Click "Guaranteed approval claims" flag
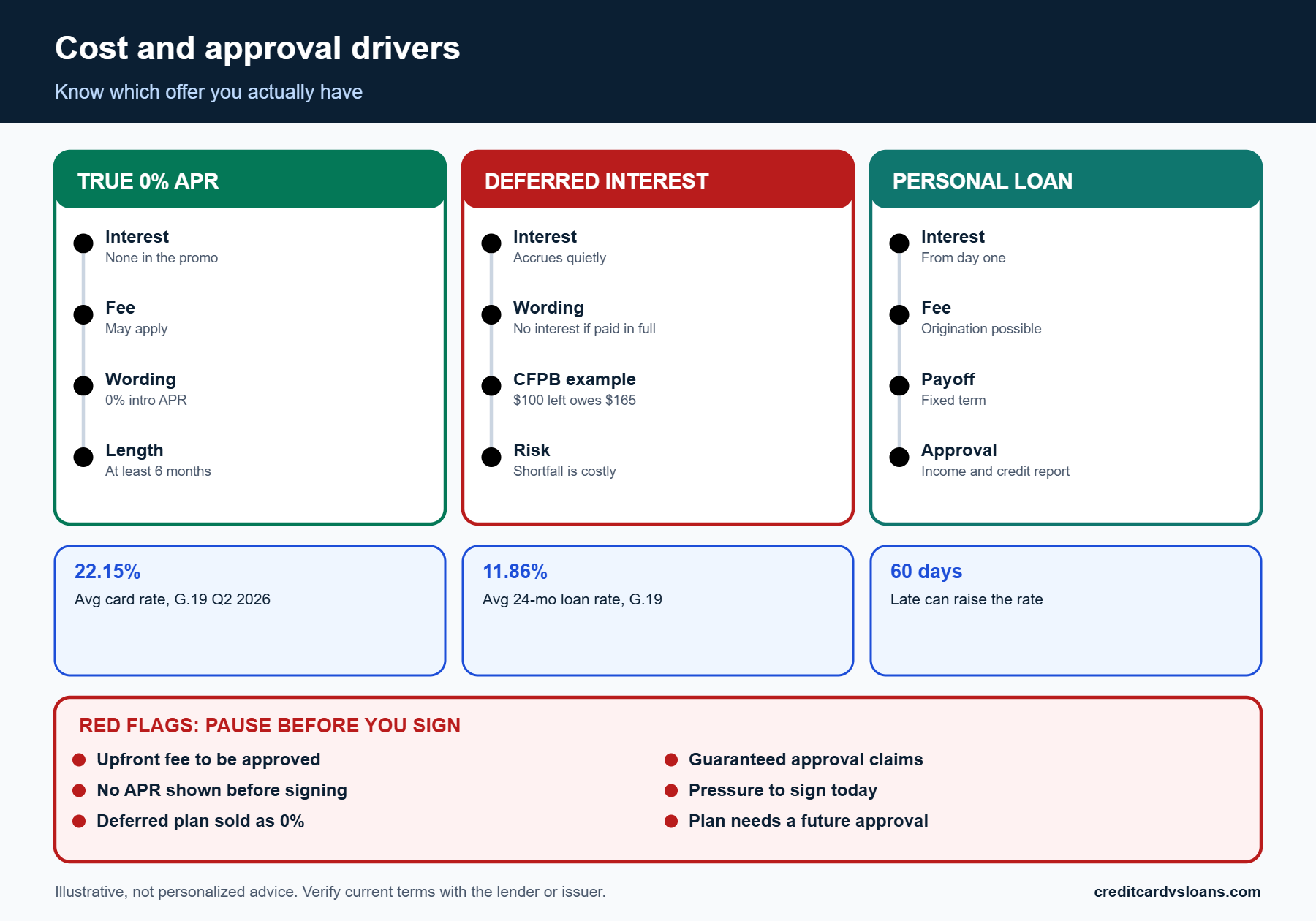The image size is (1316, 921). click(x=806, y=759)
